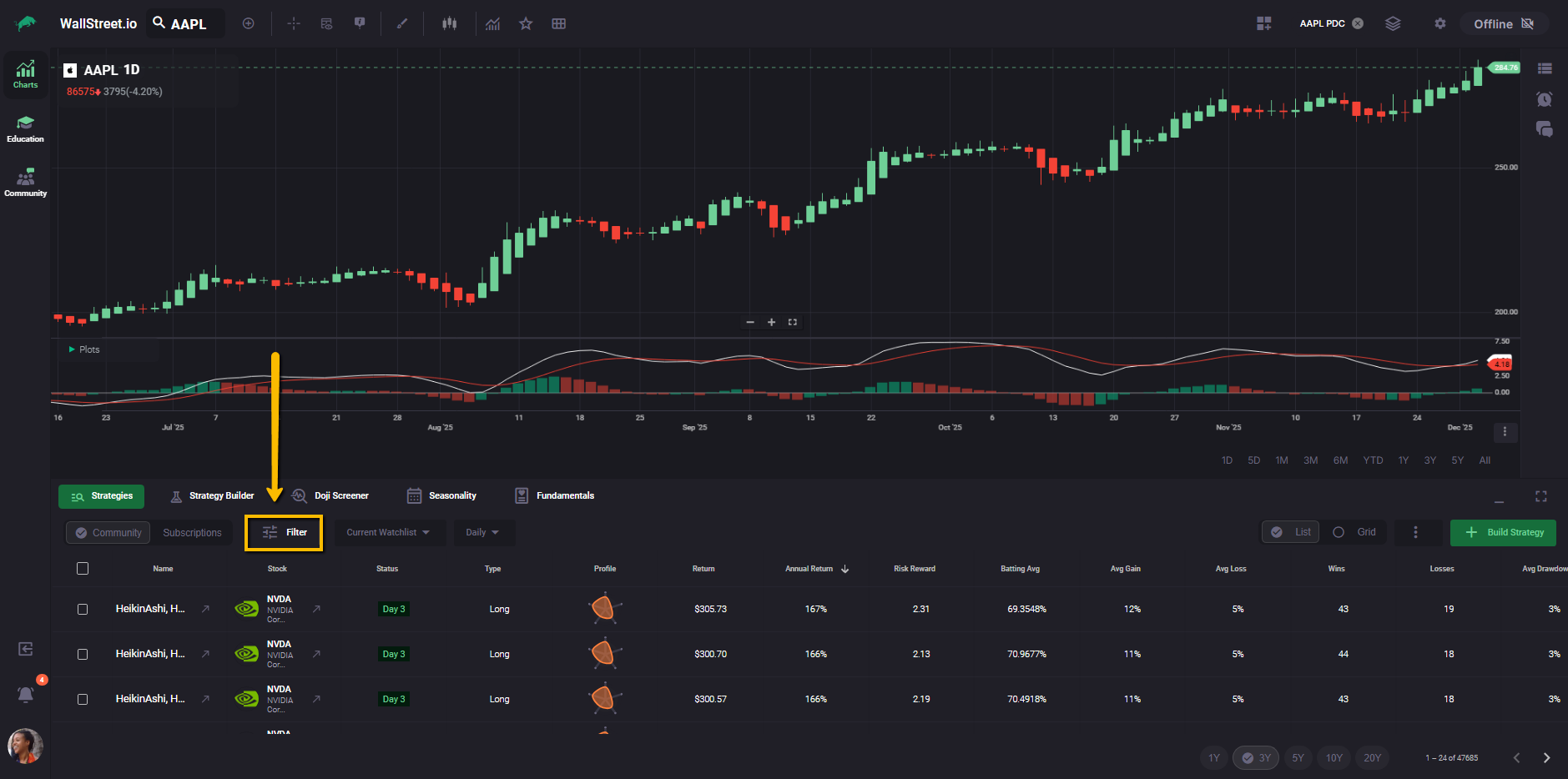Image resolution: width=1568 pixels, height=779 pixels.
Task: Open the Fundamentals tab
Action: click(555, 495)
